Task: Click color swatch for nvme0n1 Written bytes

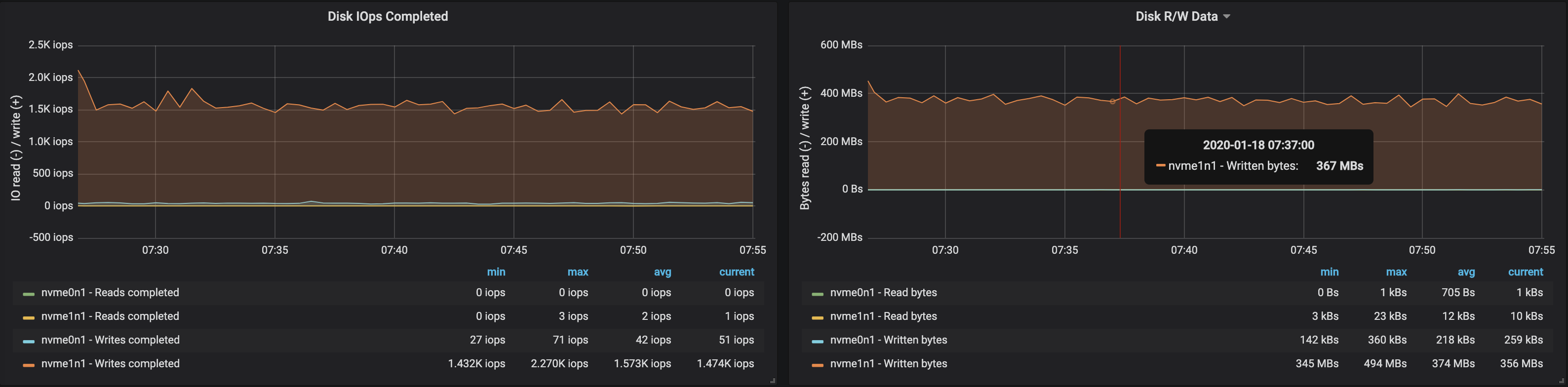Action: 818,342
